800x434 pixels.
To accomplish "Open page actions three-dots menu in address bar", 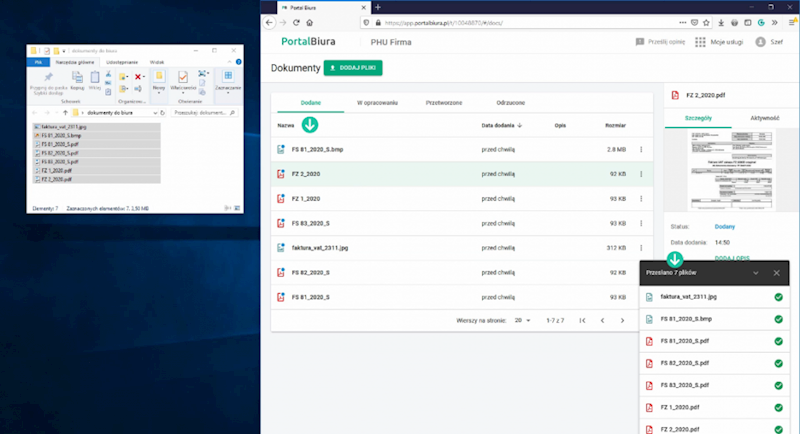I will (683, 22).
